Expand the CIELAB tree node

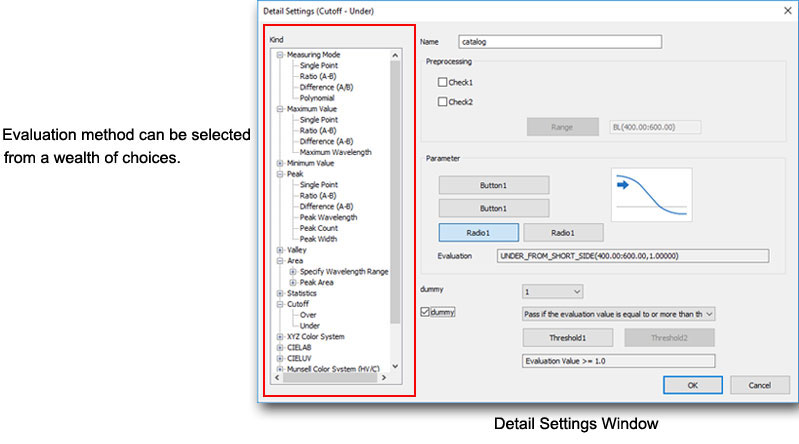pyautogui.click(x=279, y=347)
